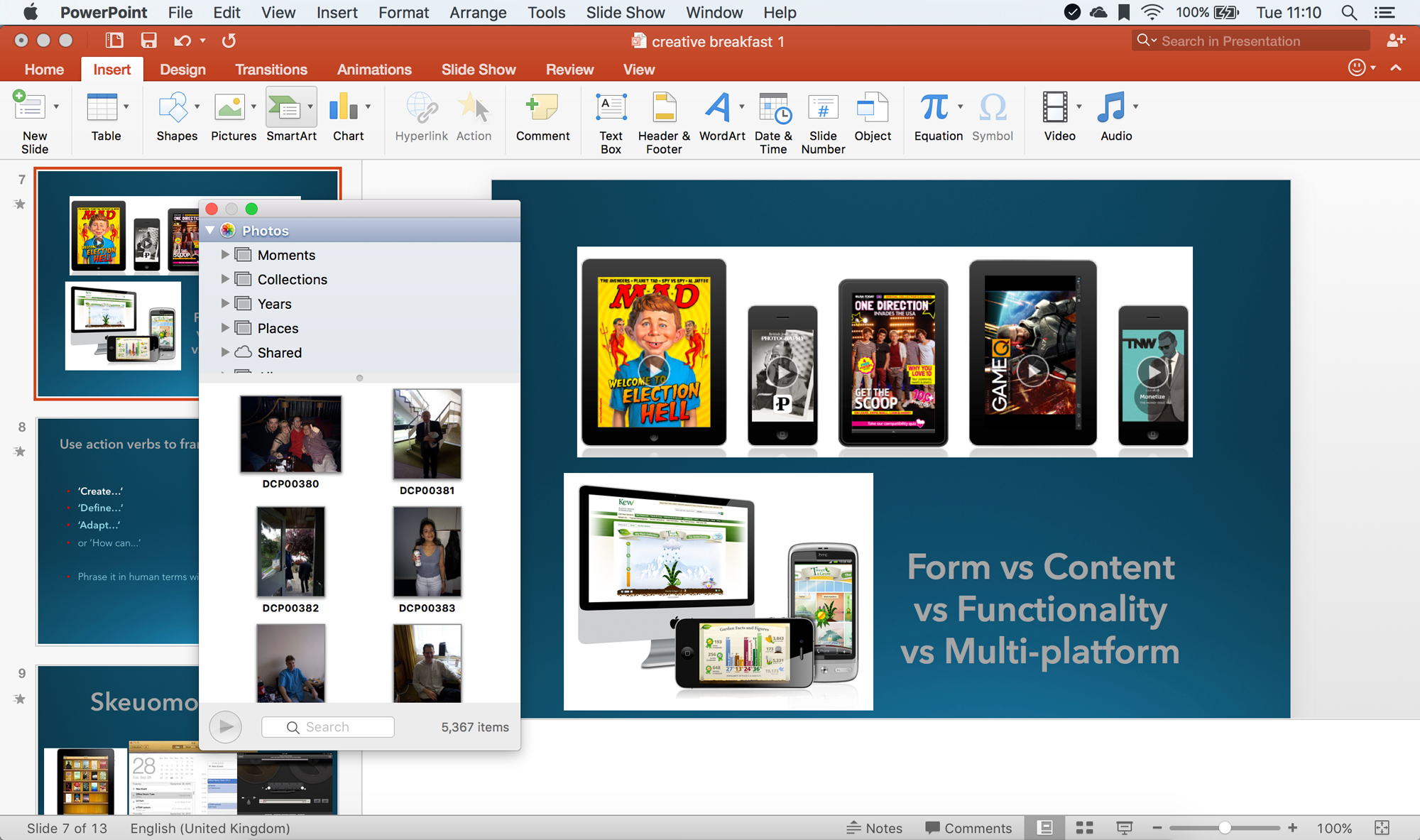This screenshot has height=840, width=1420.
Task: Adjust the zoom slider at bottom right
Action: click(1224, 827)
